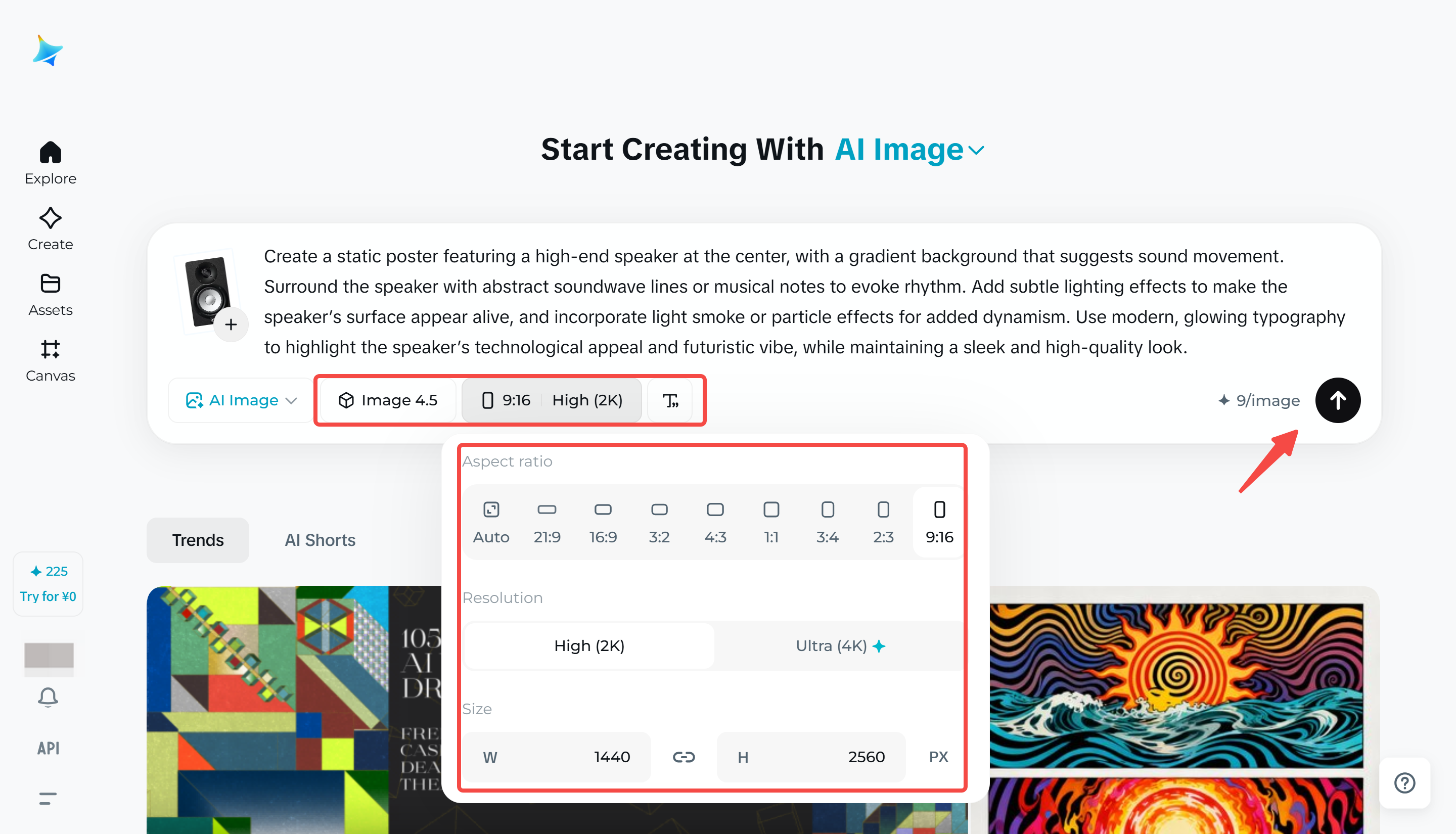Select the Trends tab

[198, 540]
